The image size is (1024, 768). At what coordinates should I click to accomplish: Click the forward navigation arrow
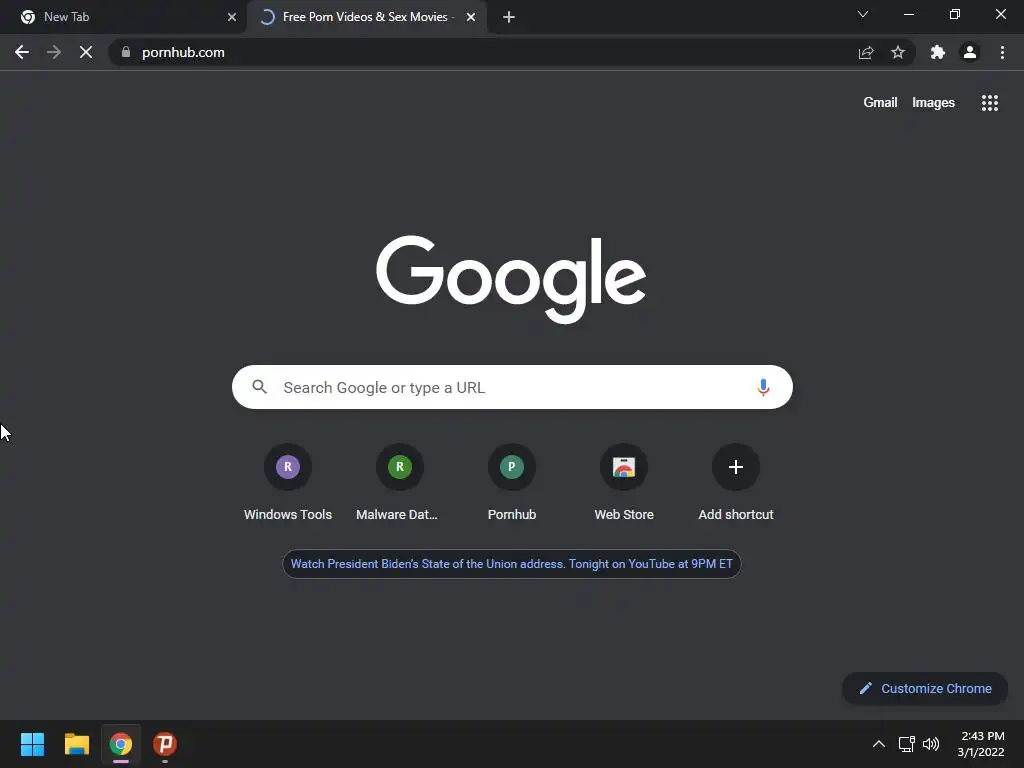[54, 52]
